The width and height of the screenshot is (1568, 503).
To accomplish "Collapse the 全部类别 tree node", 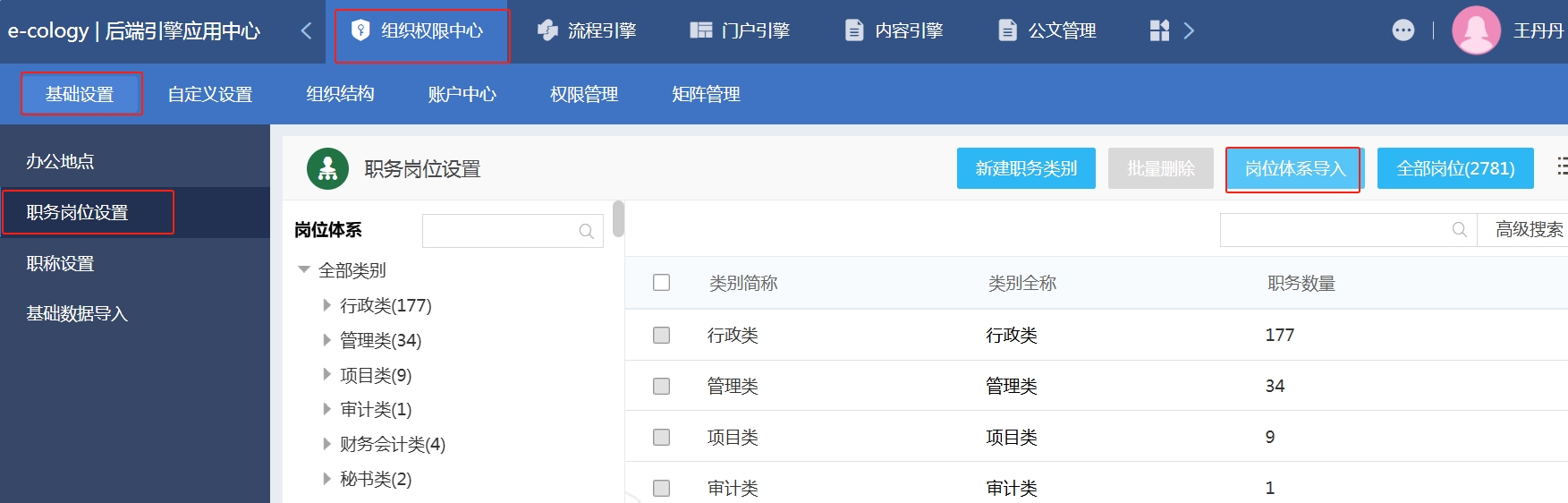I will click(x=304, y=269).
